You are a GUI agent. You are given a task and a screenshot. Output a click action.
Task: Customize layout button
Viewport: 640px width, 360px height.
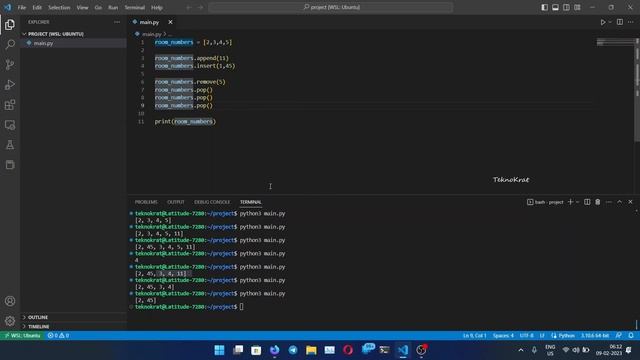click(577, 7)
